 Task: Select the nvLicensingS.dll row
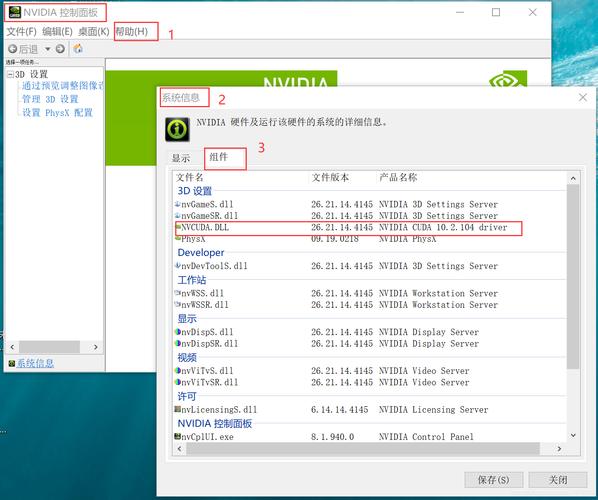click(x=370, y=410)
